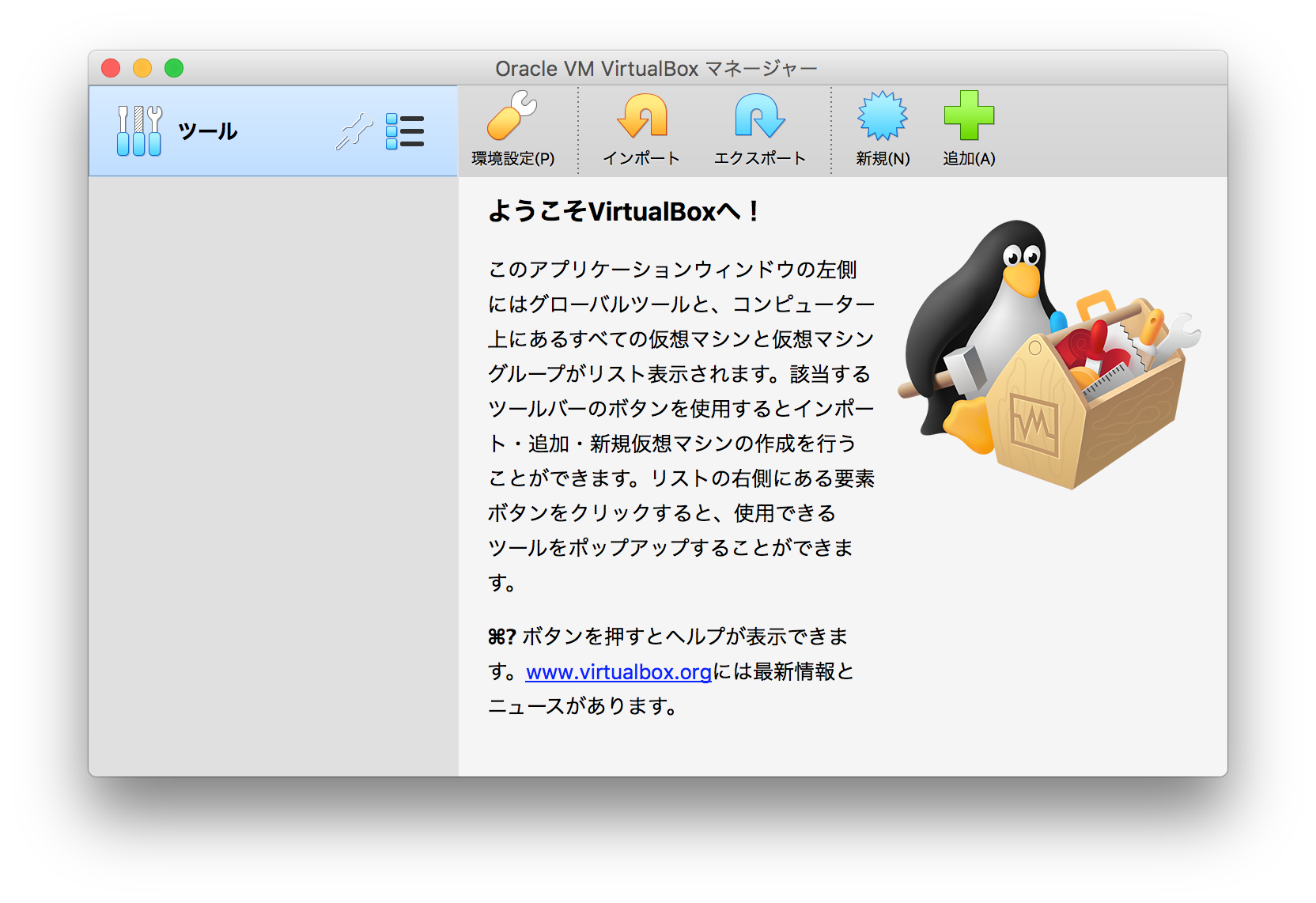Create a new virtual machine with the star icon
This screenshot has height=903, width=1316.
(x=883, y=117)
